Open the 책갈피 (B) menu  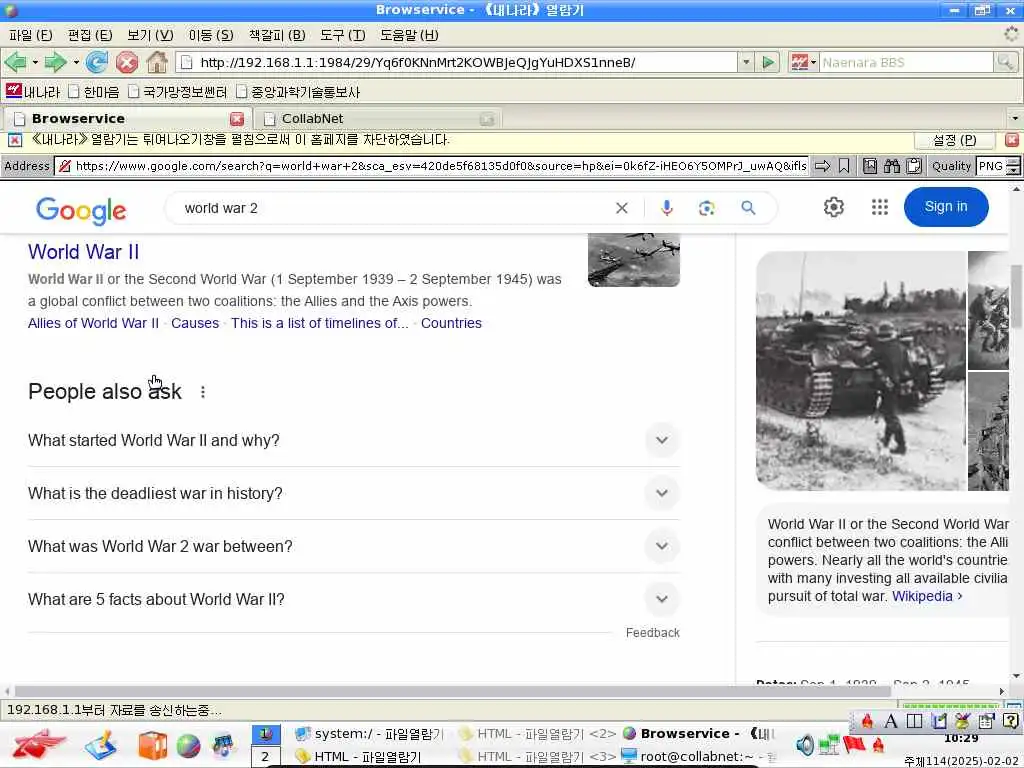click(x=277, y=35)
